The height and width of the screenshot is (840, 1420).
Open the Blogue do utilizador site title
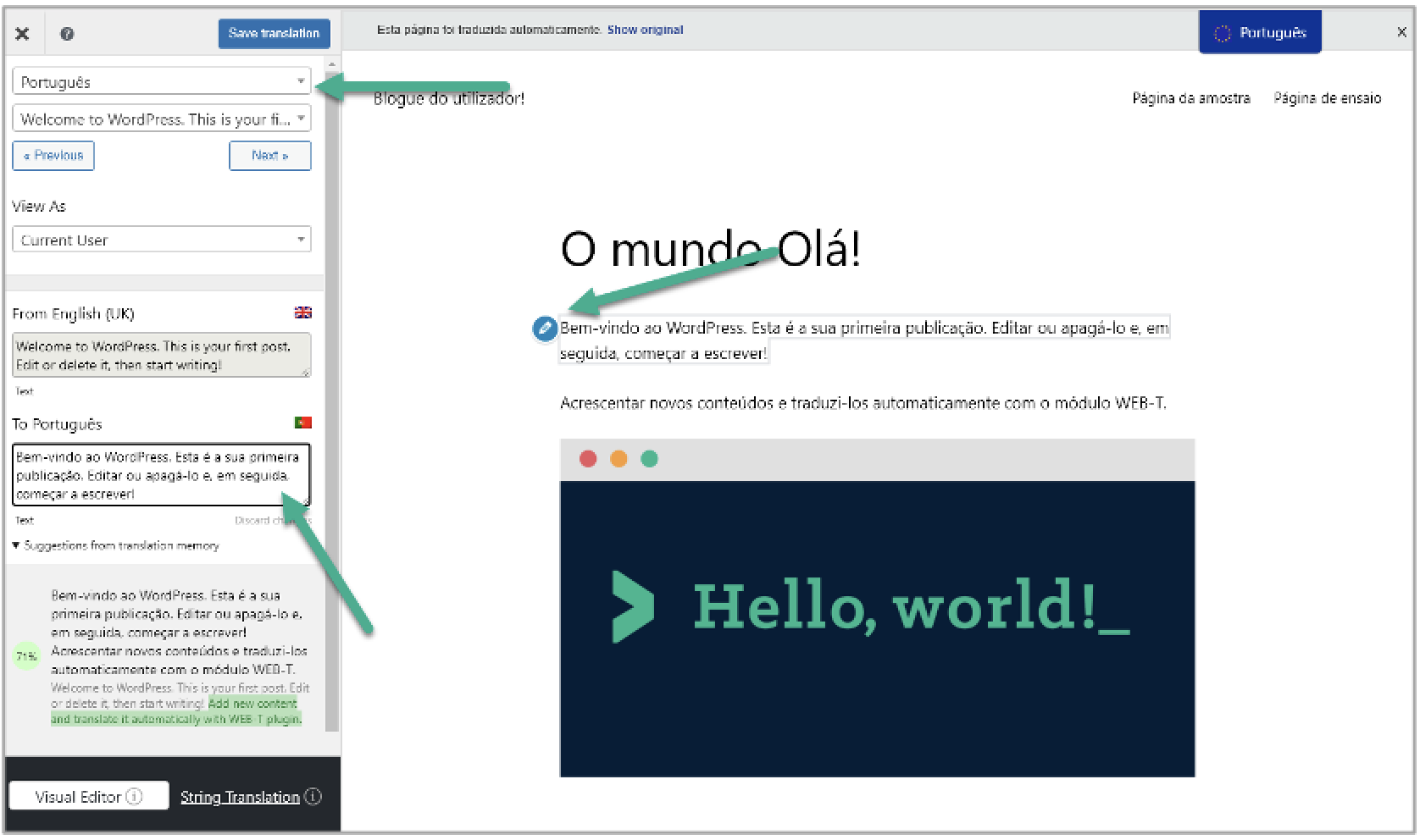pyautogui.click(x=449, y=99)
